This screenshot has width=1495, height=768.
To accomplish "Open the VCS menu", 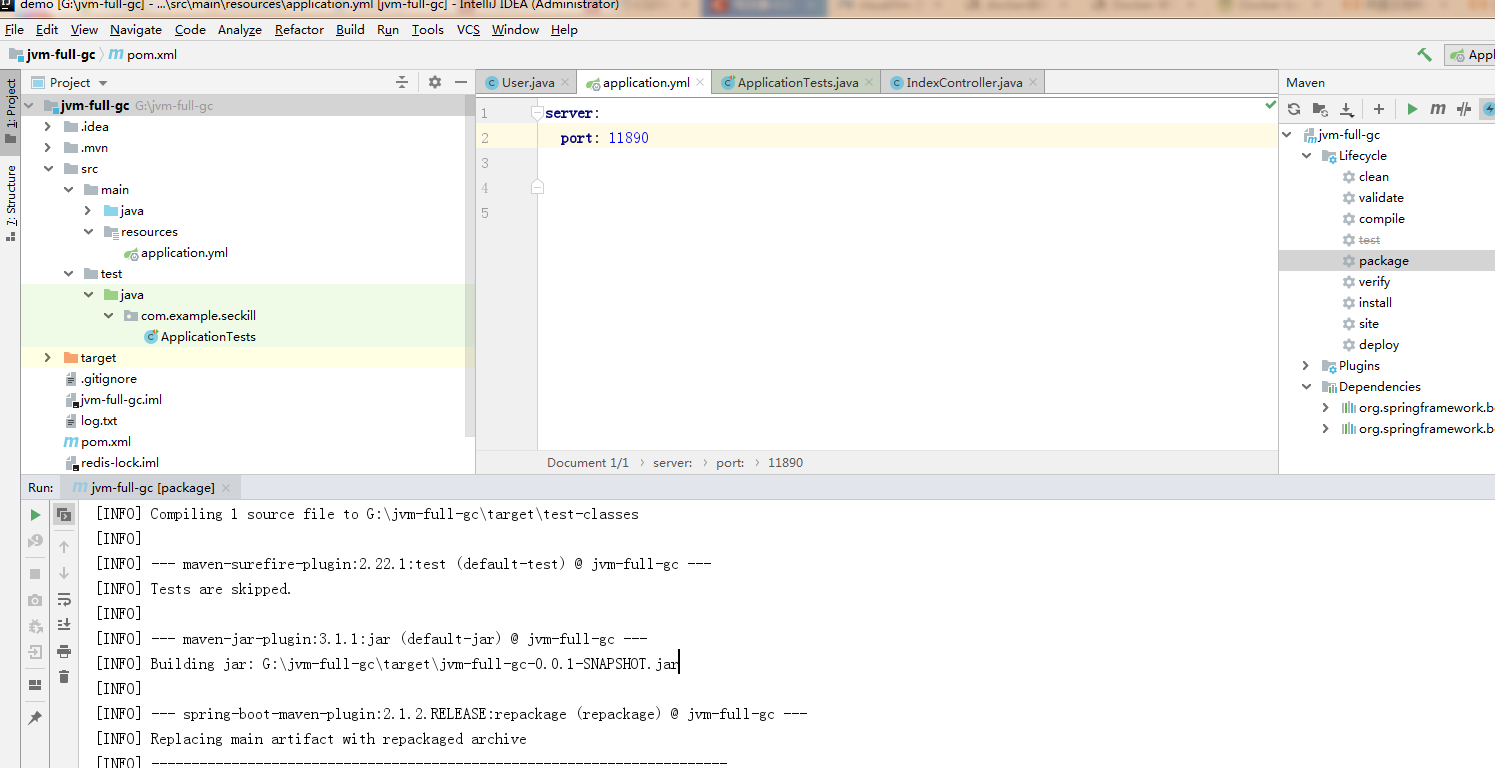I will click(468, 30).
